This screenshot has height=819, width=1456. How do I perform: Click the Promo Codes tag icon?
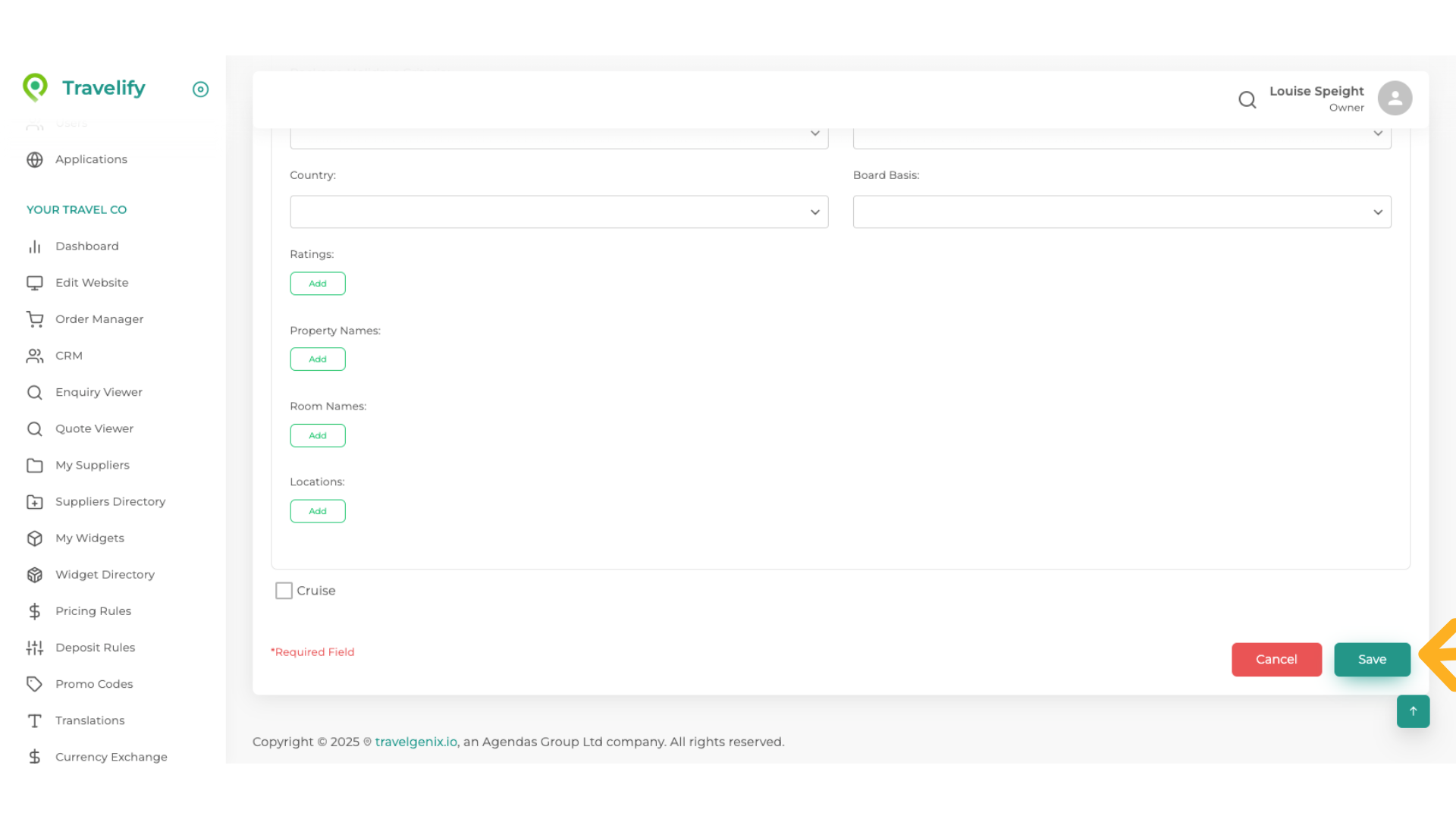[35, 684]
